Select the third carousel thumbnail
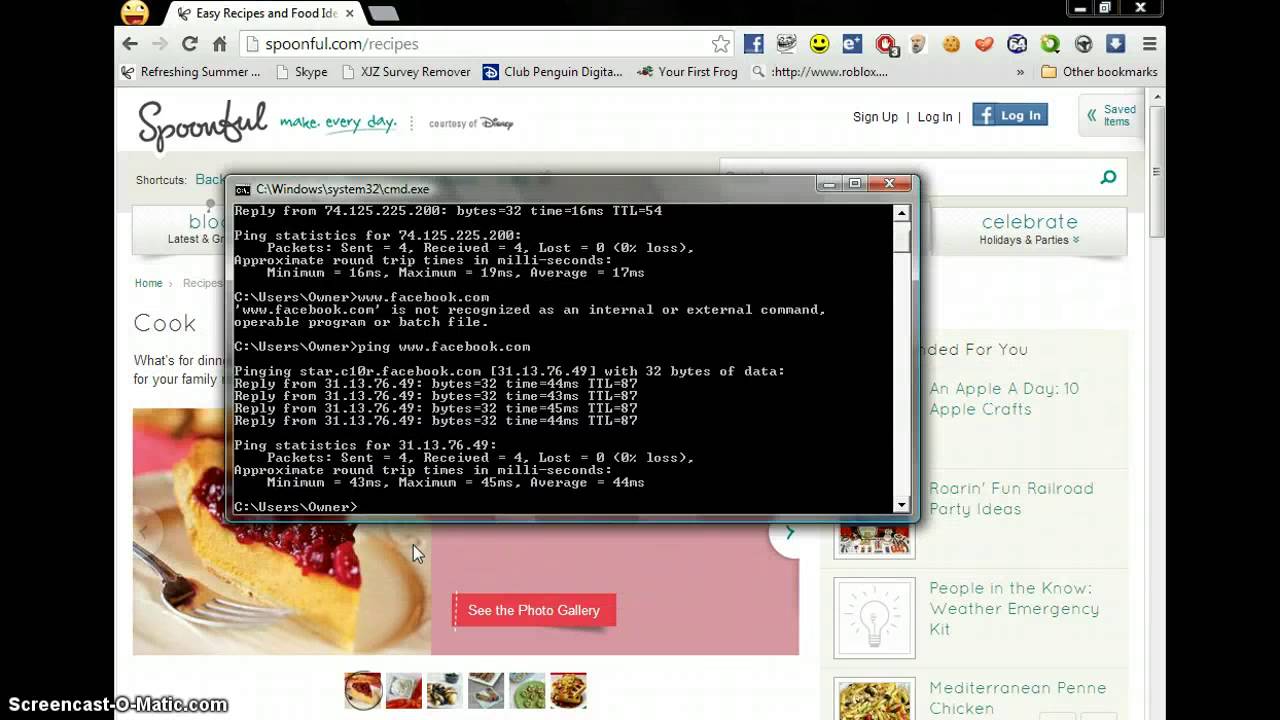This screenshot has width=1280, height=720. 445,690
